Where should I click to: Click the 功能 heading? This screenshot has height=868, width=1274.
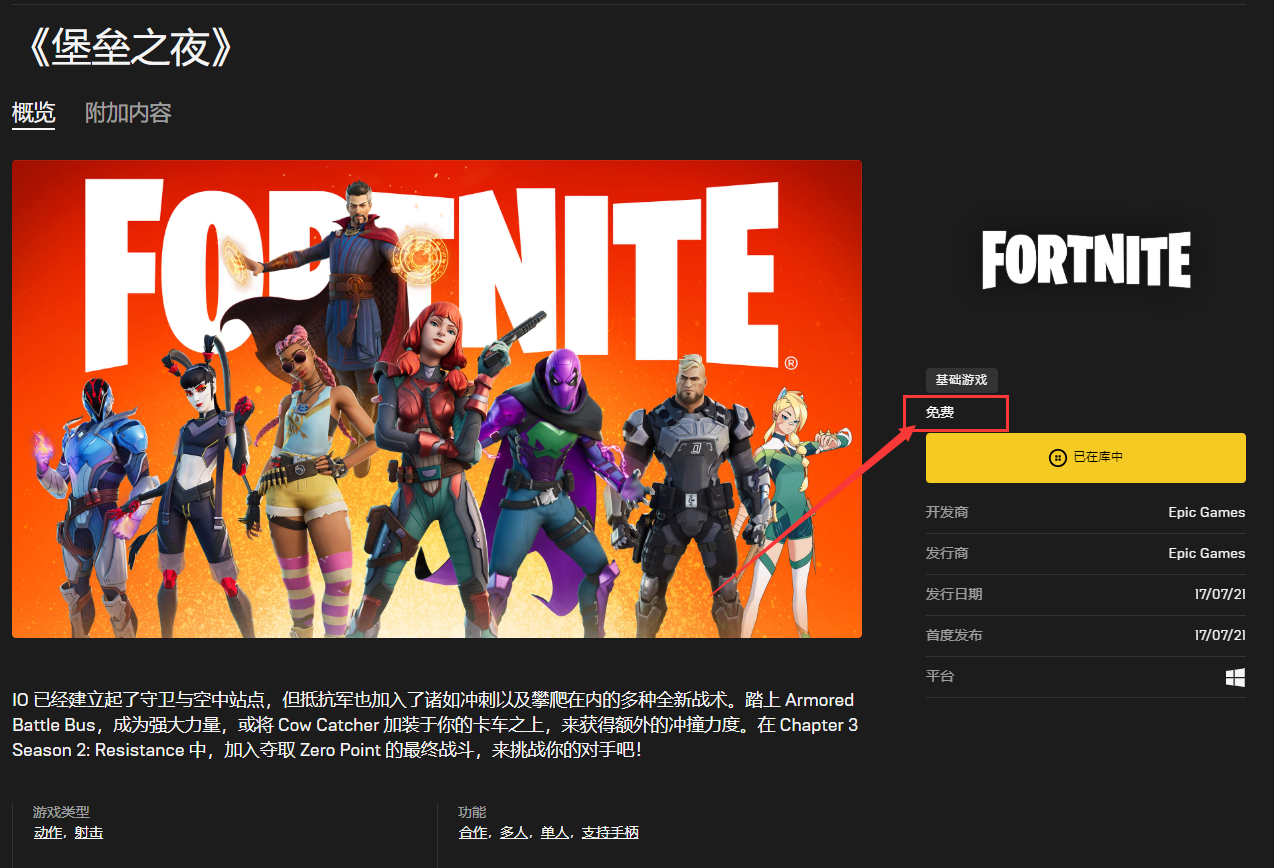pyautogui.click(x=472, y=812)
